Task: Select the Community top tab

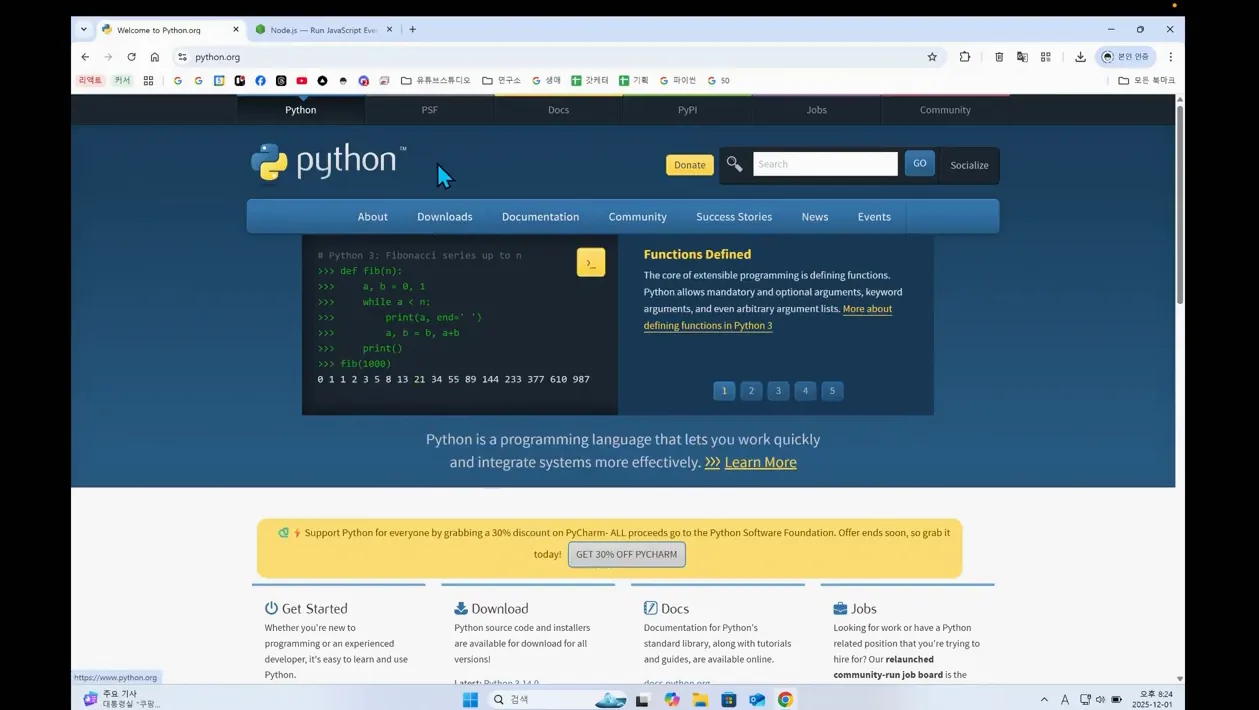Action: 945,110
